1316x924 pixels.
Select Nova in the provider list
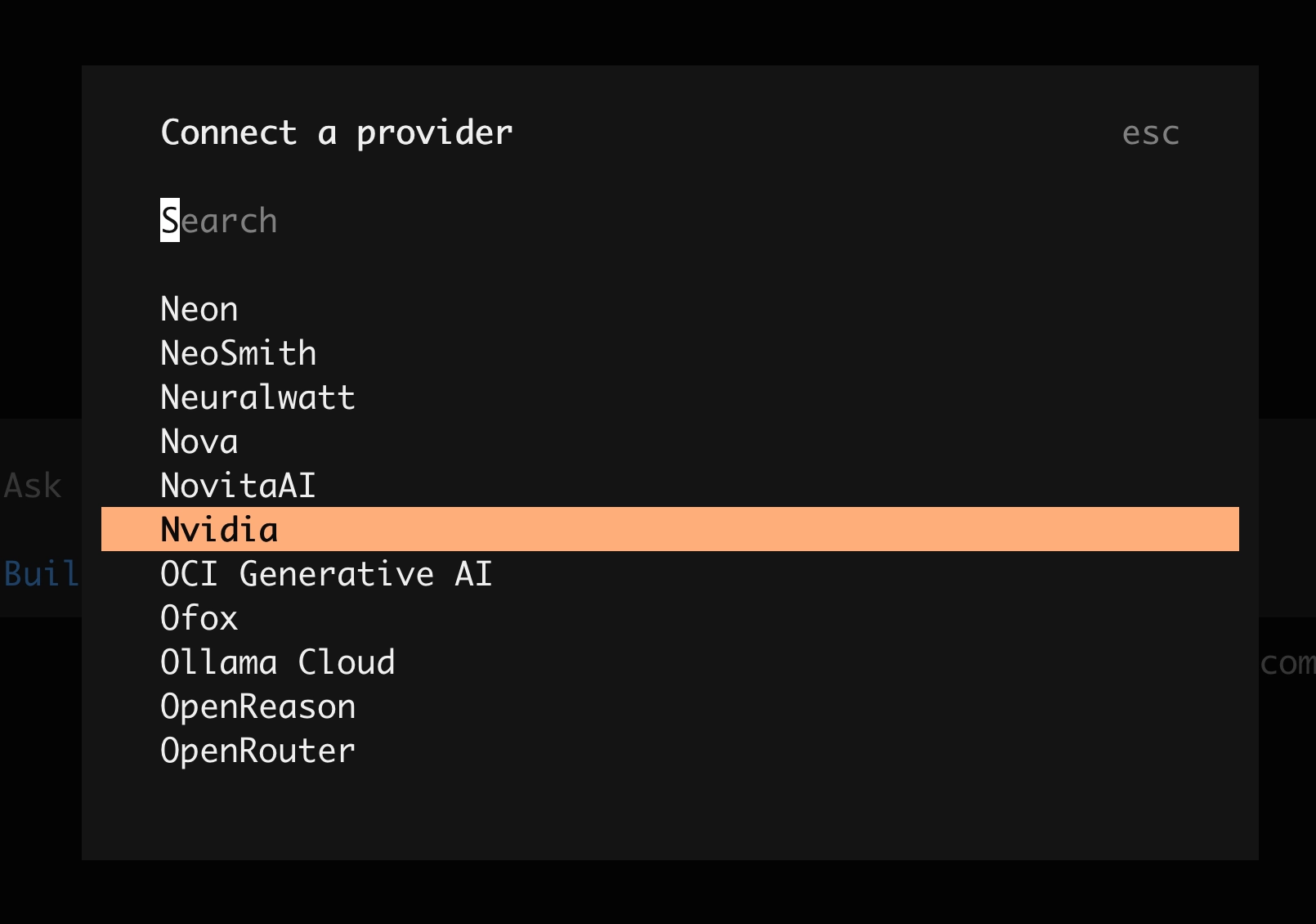pyautogui.click(x=670, y=442)
